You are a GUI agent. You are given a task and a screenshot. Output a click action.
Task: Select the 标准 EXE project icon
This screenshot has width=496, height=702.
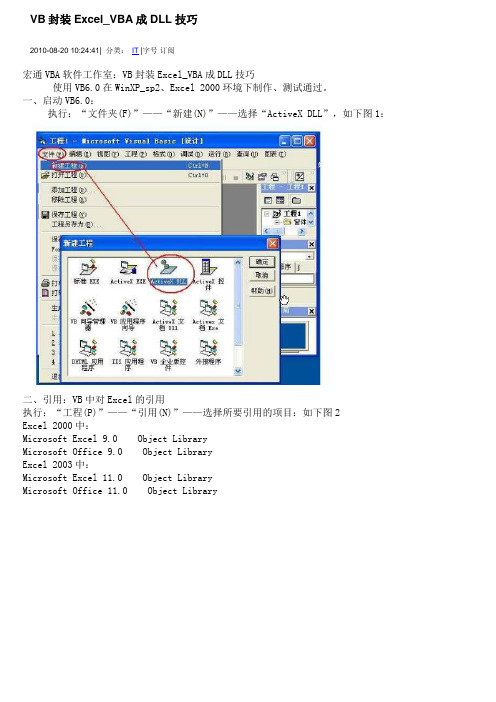[x=87, y=271]
